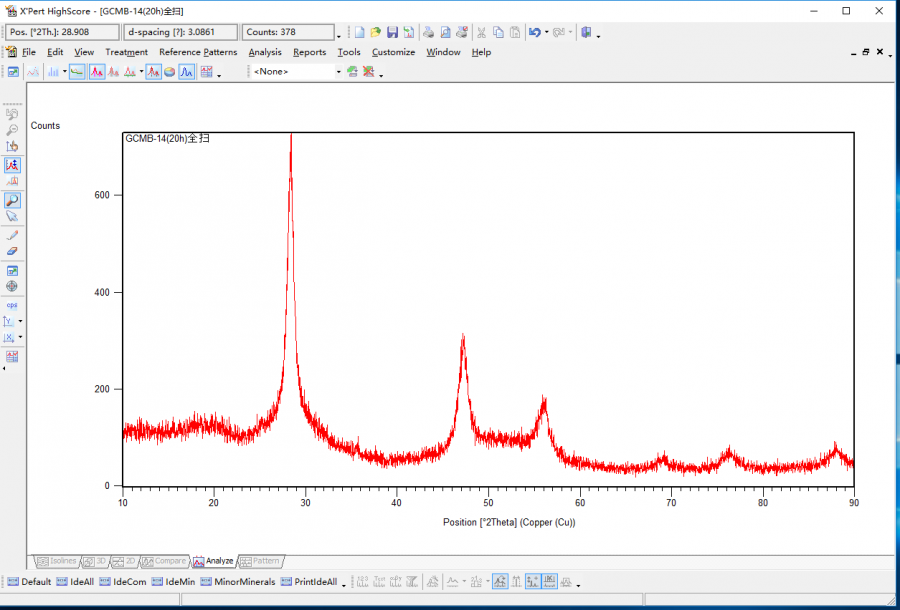Expand the Undo history dropdown arrow
The width and height of the screenshot is (900, 610).
tap(546, 33)
